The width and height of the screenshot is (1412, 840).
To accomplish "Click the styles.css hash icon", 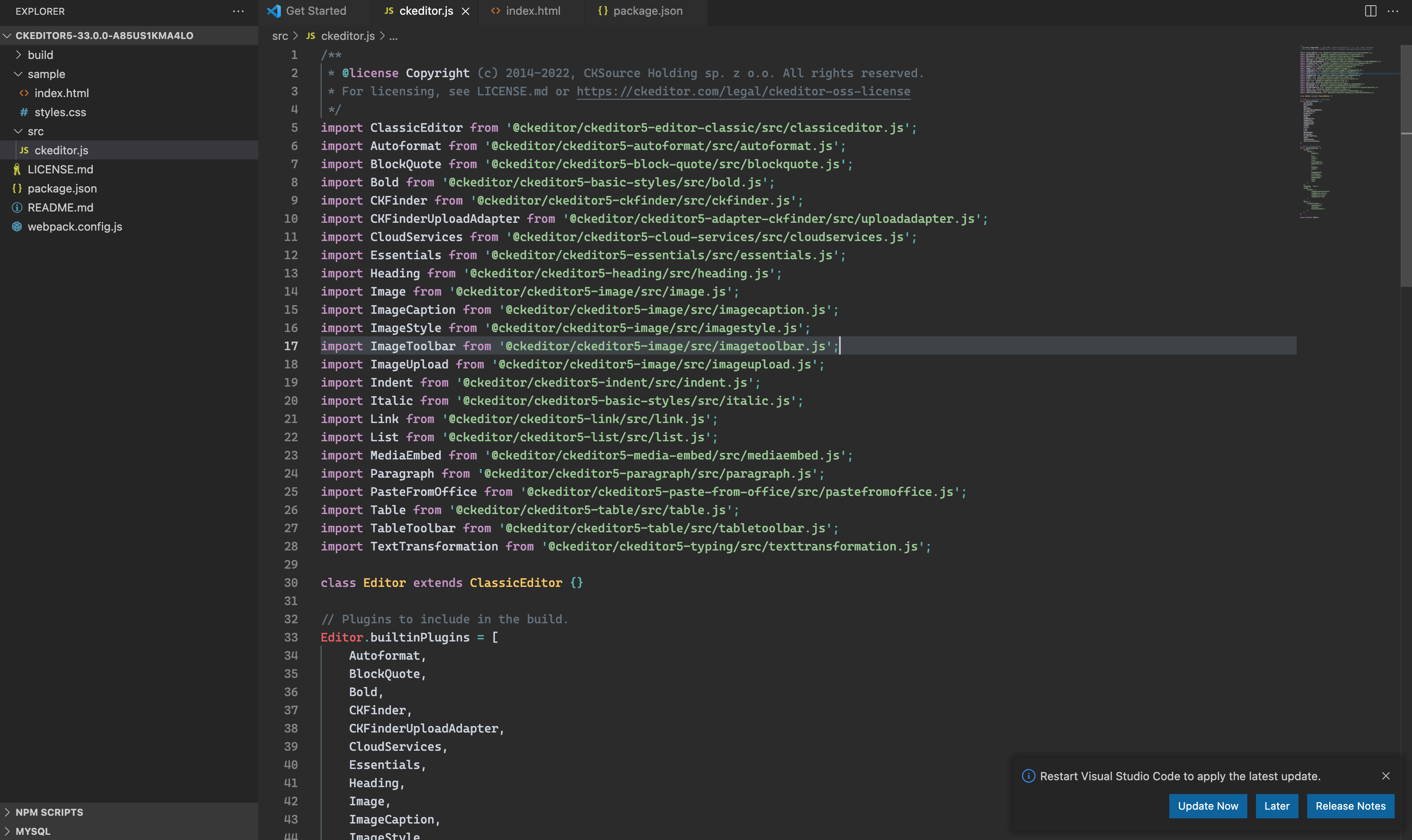I will pos(24,112).
